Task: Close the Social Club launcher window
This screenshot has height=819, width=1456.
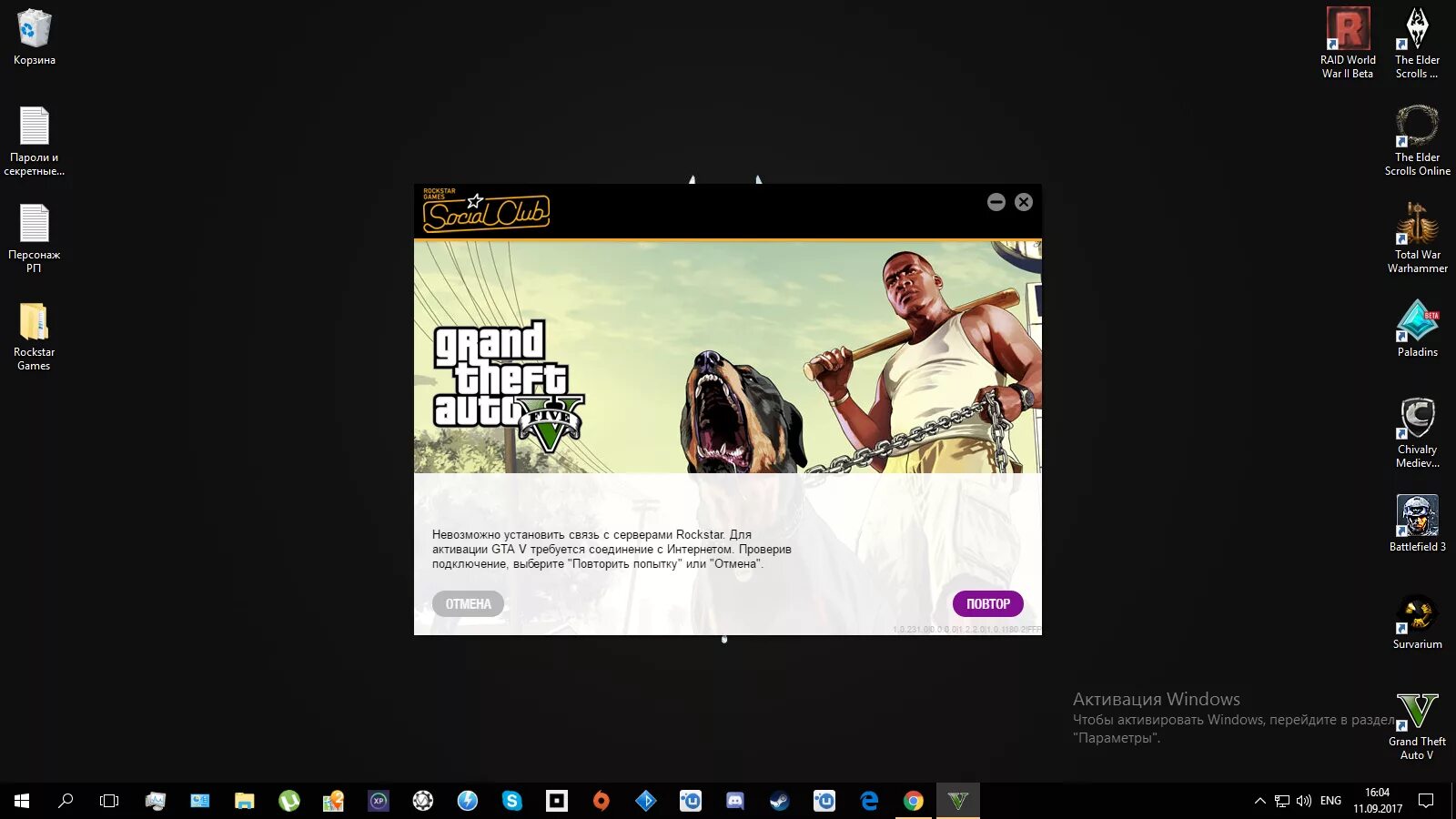Action: pyautogui.click(x=1024, y=202)
